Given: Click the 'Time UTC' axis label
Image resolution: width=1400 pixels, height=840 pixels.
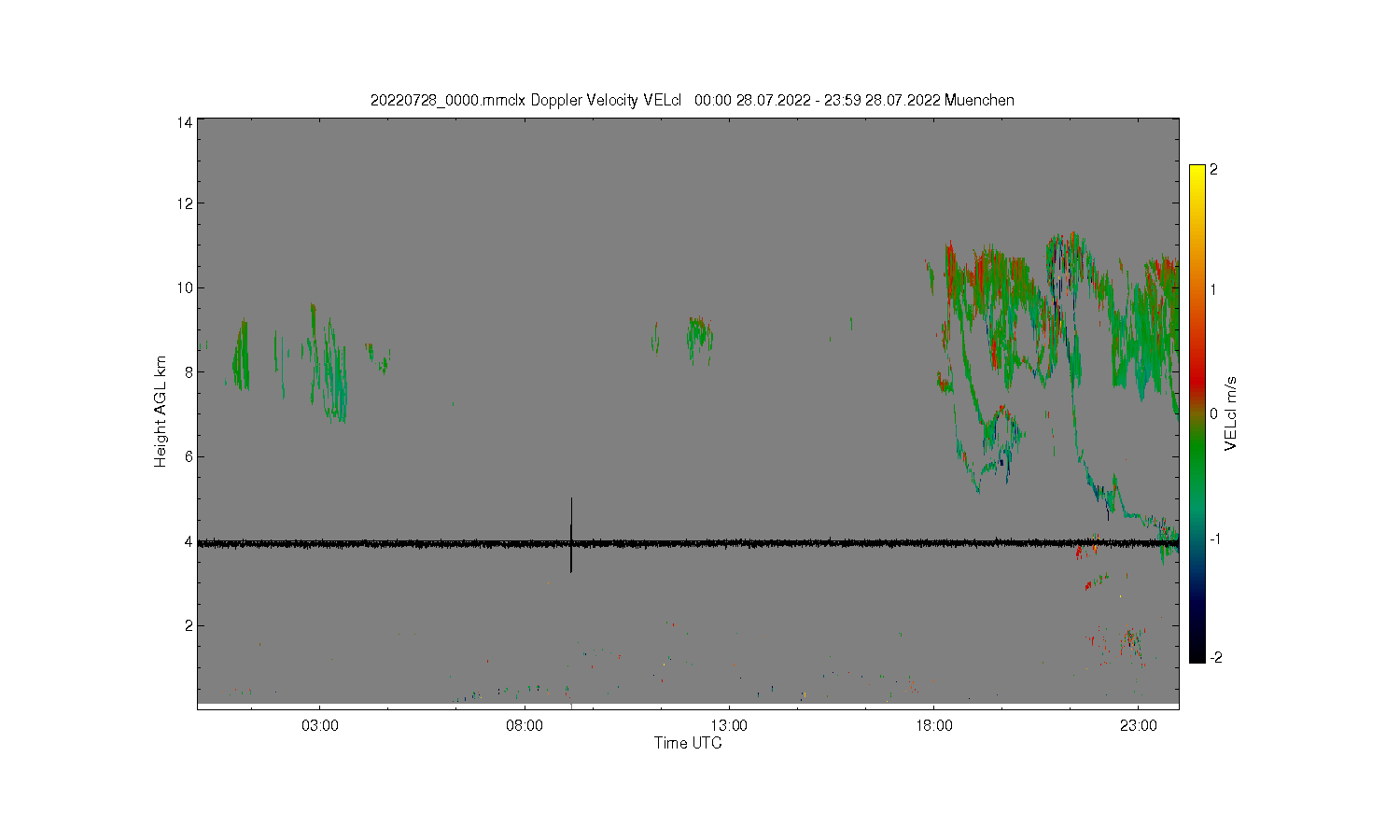Looking at the screenshot, I should pos(688,743).
